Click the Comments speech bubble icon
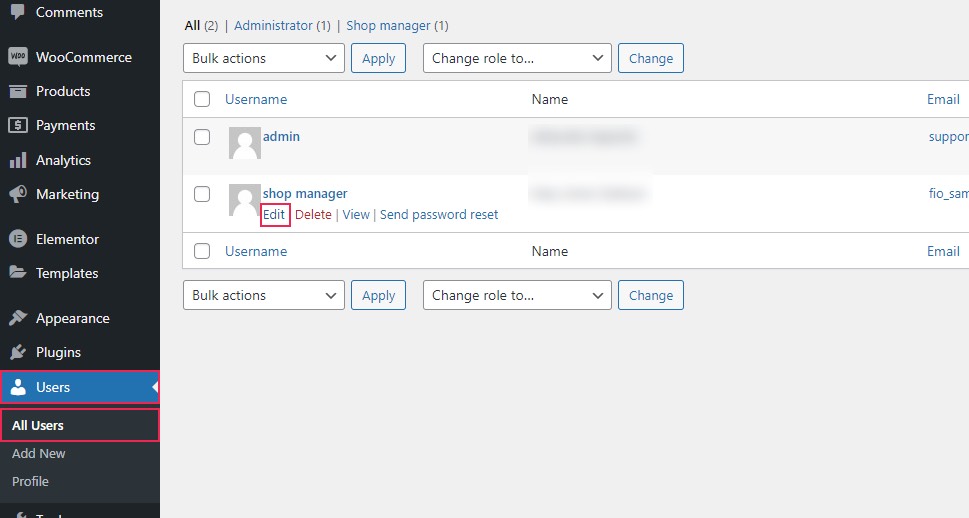 (17, 11)
